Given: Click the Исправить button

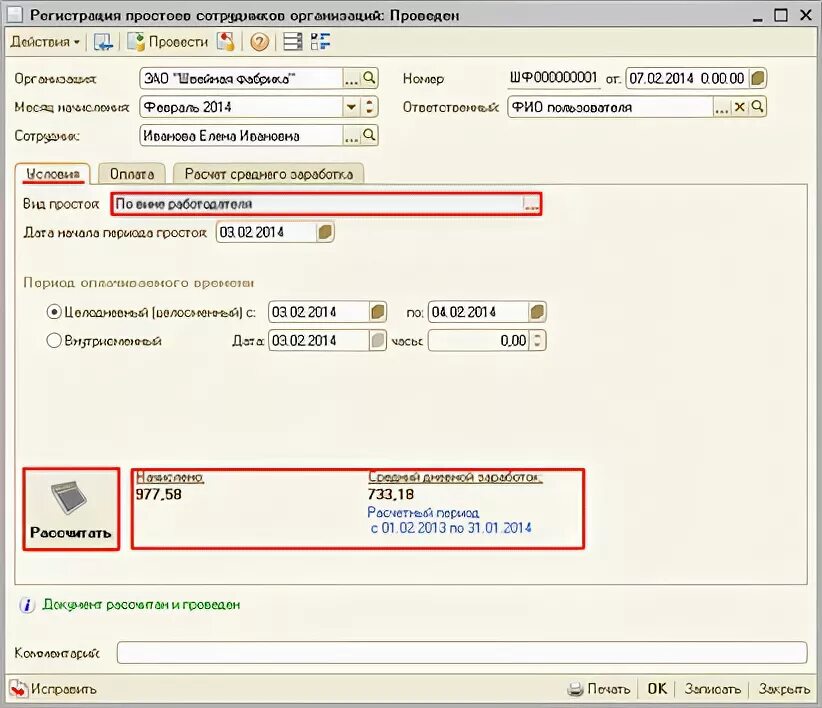Looking at the screenshot, I should click(53, 689).
